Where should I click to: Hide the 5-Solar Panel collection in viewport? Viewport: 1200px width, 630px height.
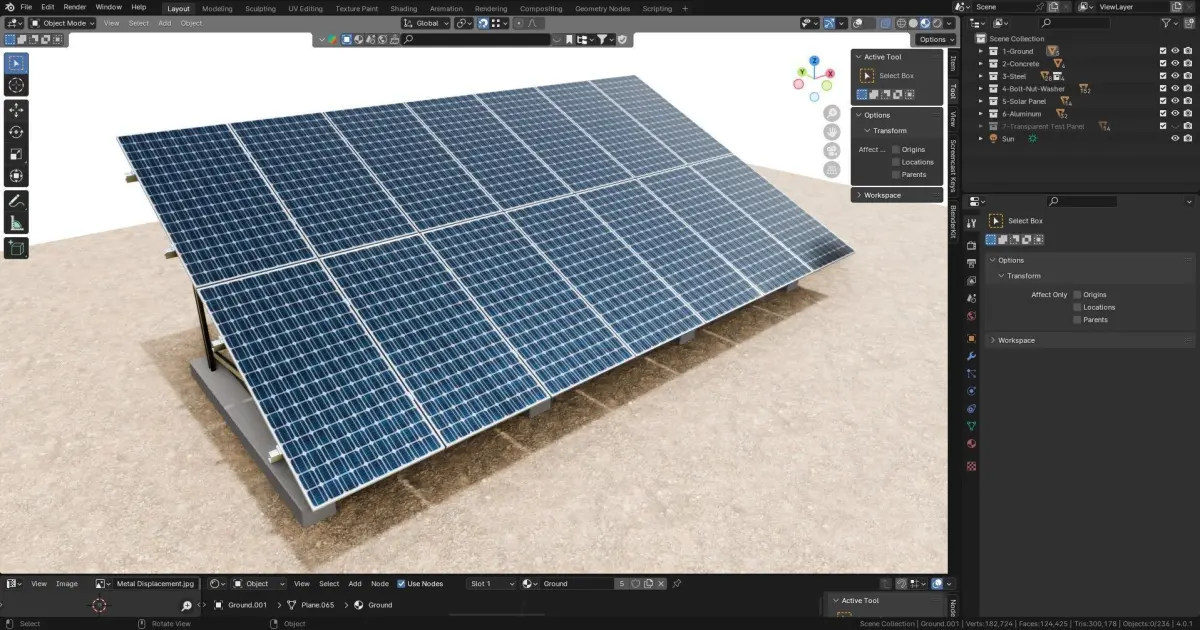pyautogui.click(x=1175, y=101)
